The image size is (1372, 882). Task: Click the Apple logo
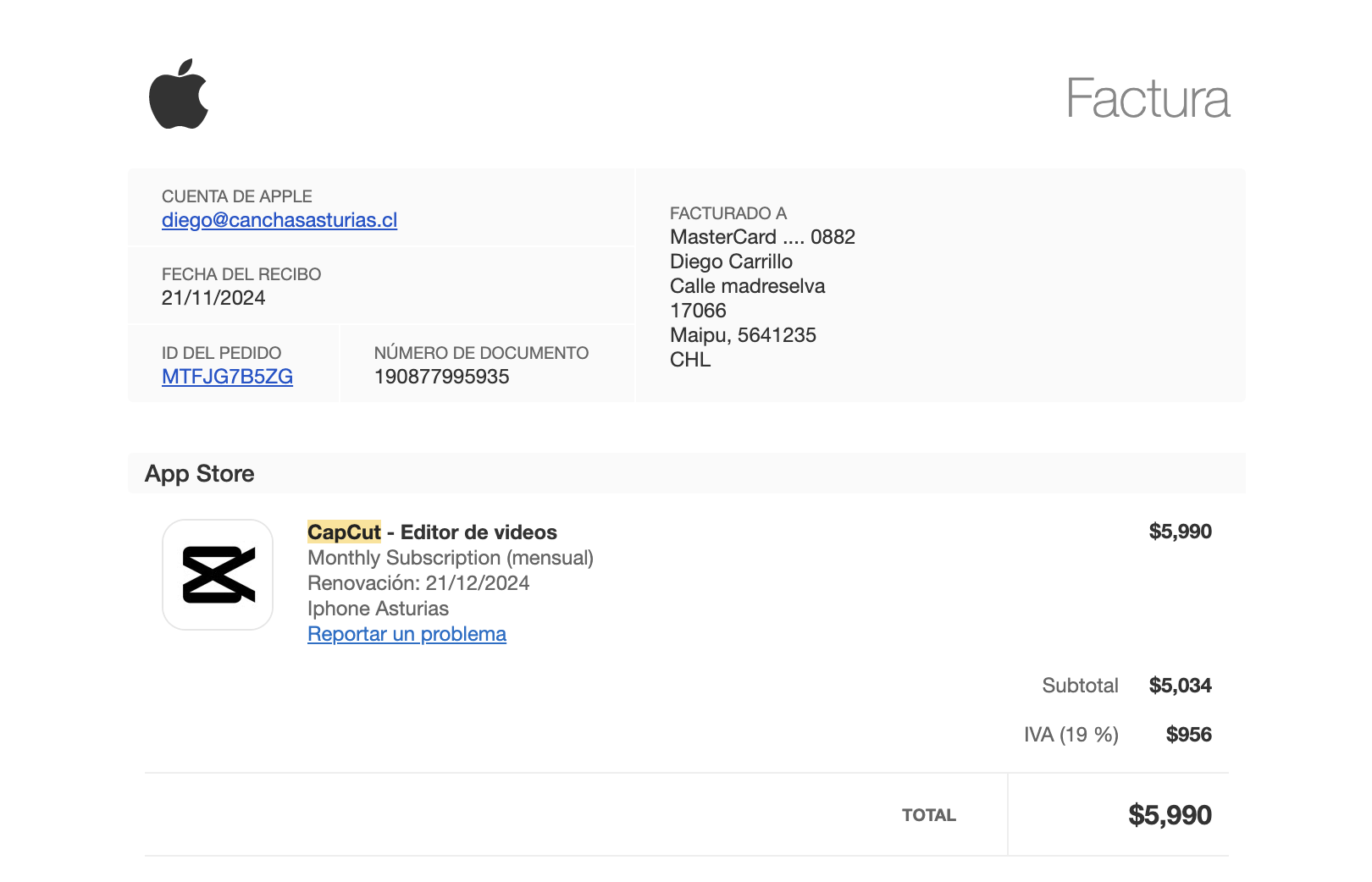[179, 95]
